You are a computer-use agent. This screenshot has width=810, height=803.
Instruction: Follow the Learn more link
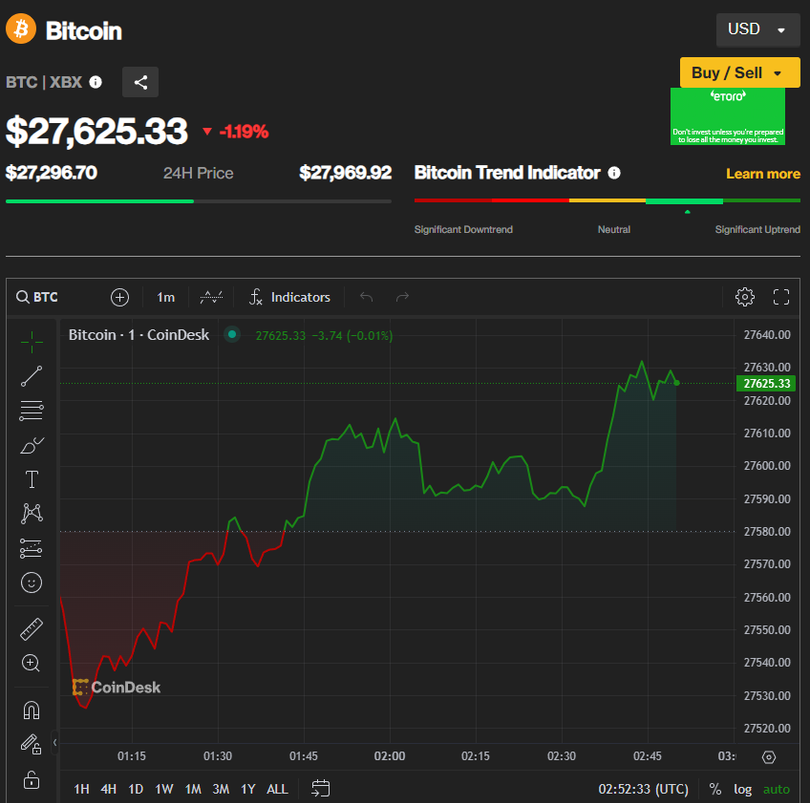pos(762,174)
